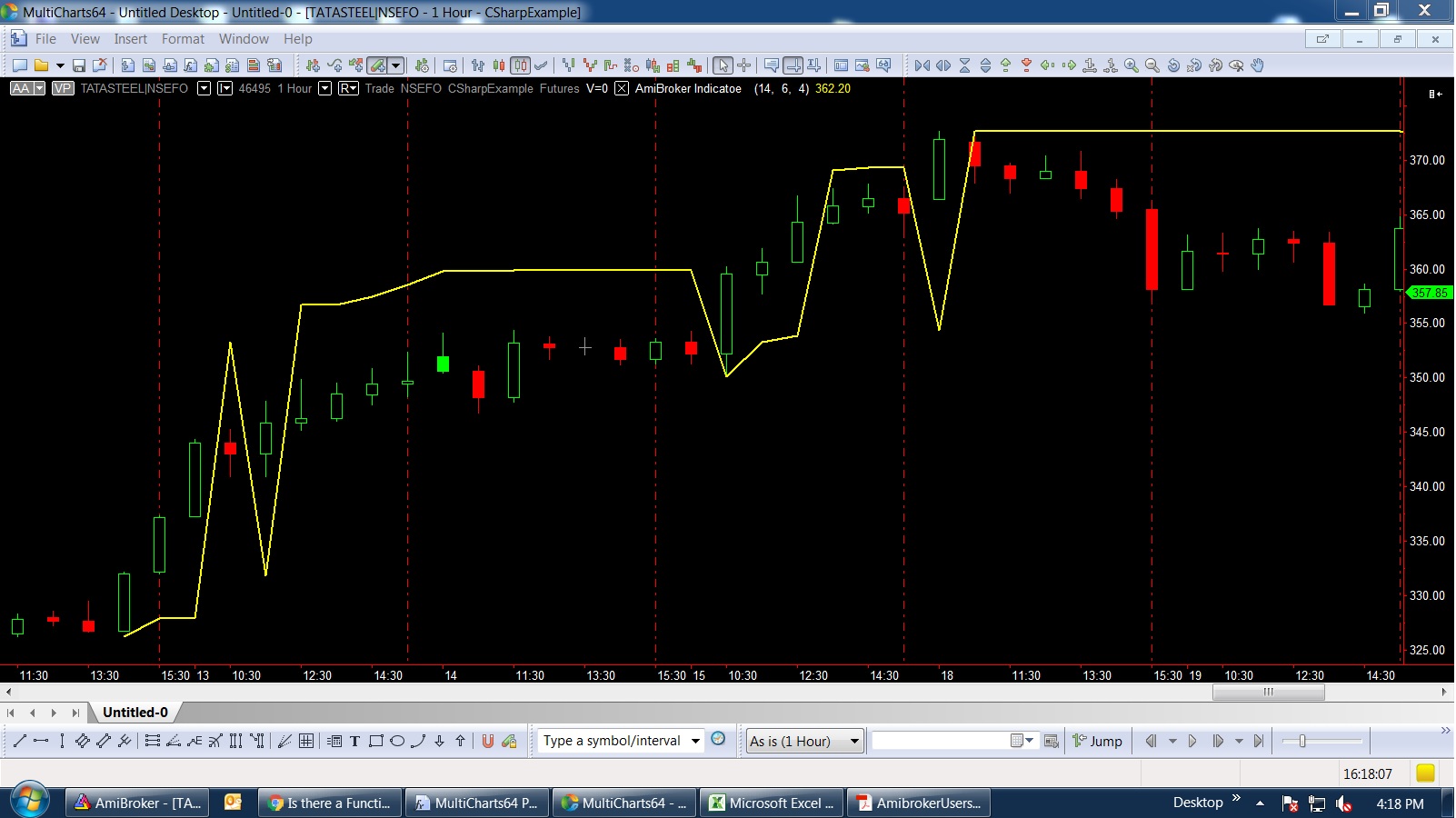Screen dimensions: 1456x818
Task: Open the Insert menu
Action: tap(130, 39)
